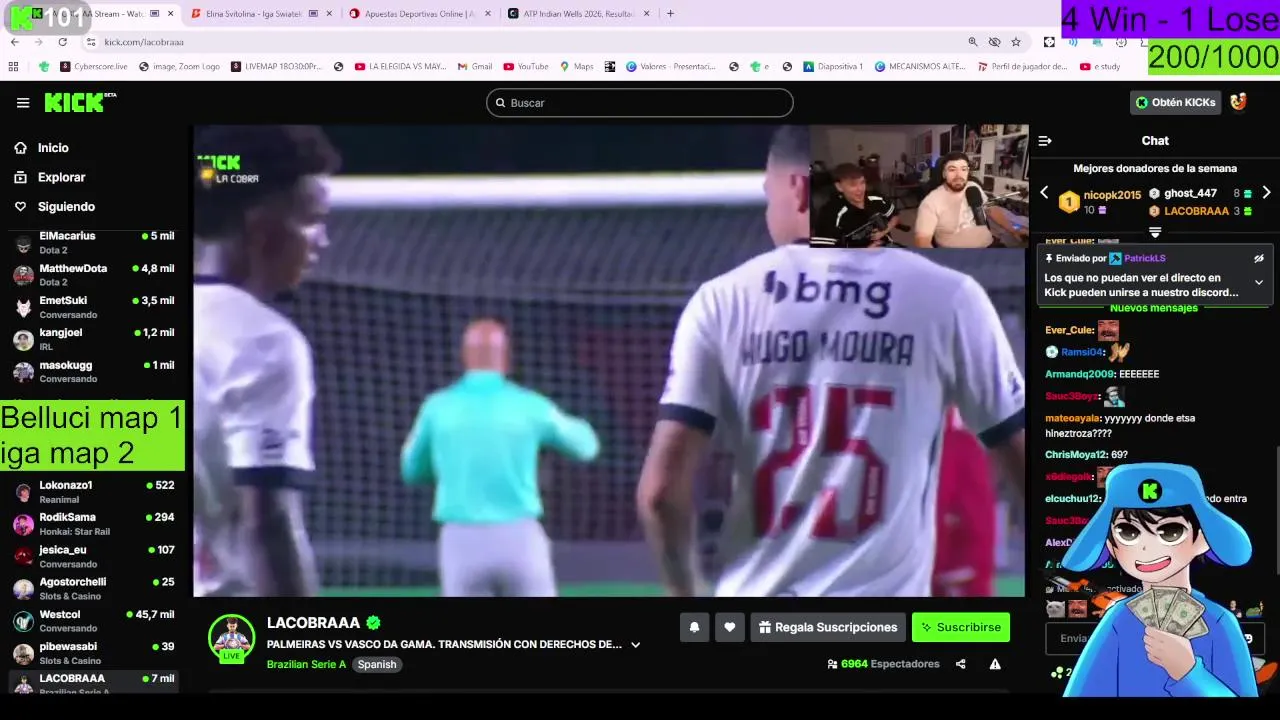
Task: Open YouTube bookmark
Action: pos(526,66)
